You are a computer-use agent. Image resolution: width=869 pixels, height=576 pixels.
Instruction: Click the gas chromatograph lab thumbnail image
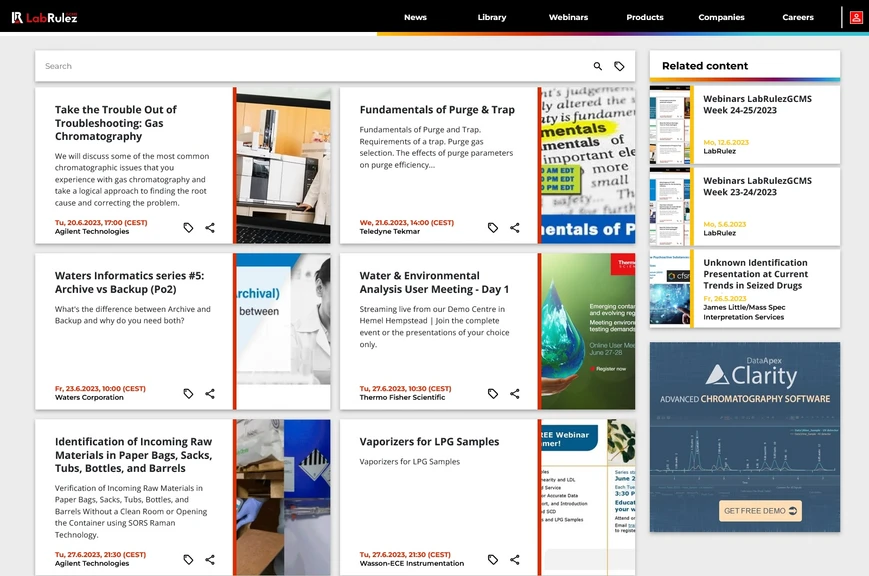click(x=283, y=165)
